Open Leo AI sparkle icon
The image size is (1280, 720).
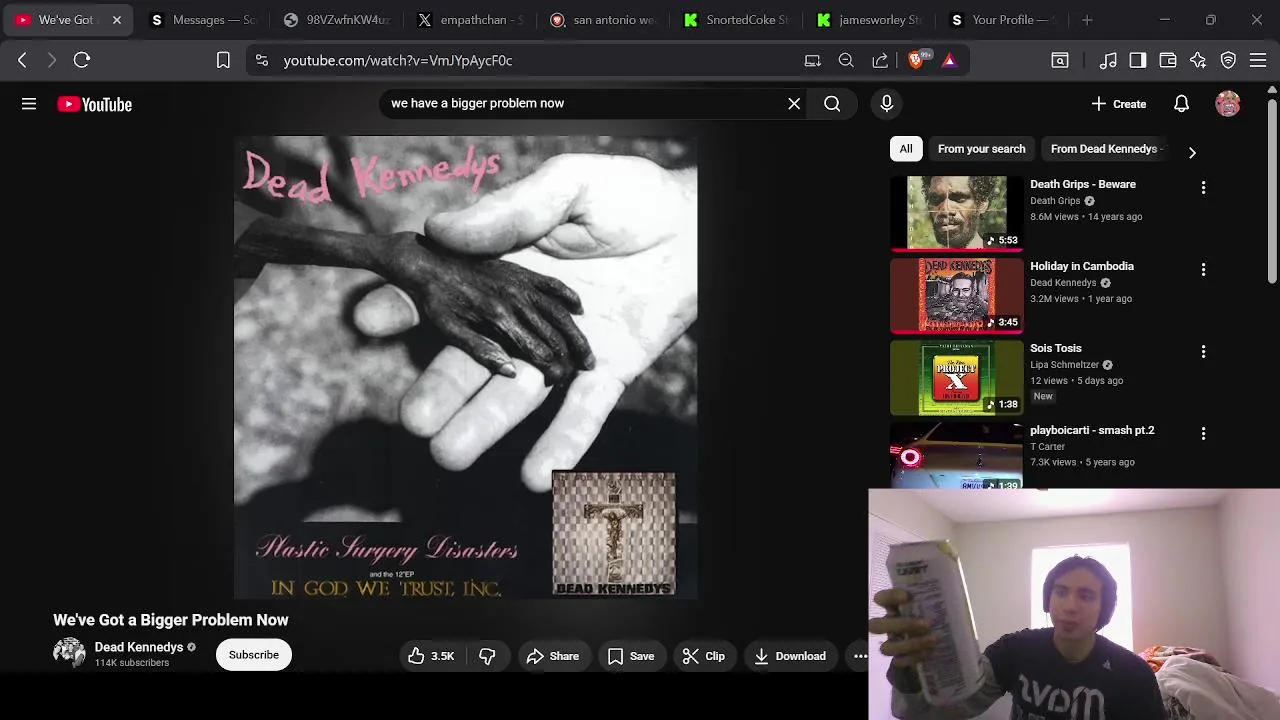[x=1198, y=60]
